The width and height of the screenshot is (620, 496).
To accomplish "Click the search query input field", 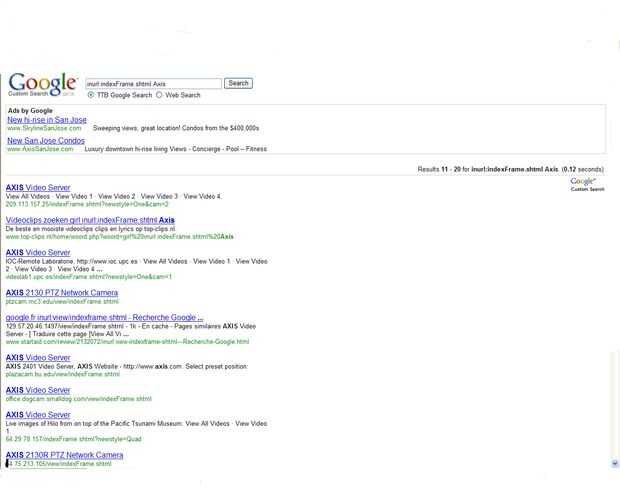I will [153, 84].
